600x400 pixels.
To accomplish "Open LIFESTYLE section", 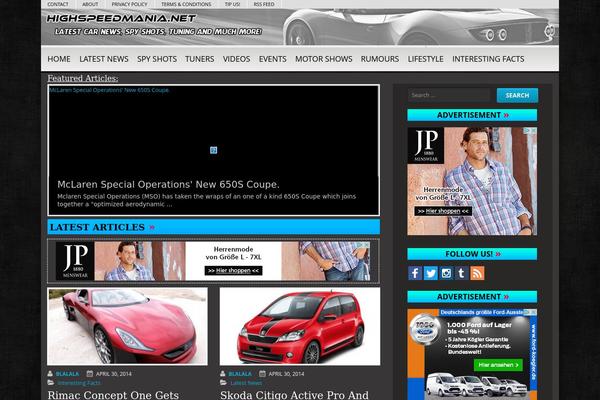I will (426, 59).
